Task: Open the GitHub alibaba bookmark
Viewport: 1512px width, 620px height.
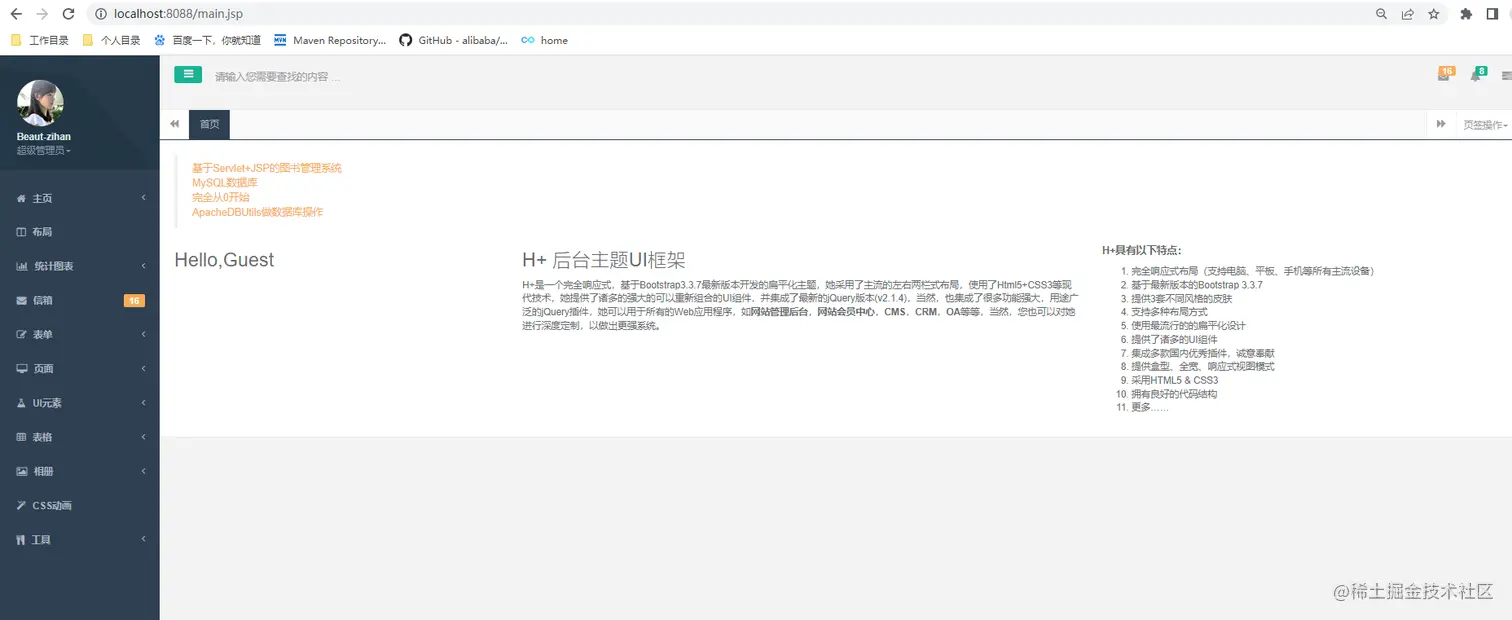Action: coord(454,40)
